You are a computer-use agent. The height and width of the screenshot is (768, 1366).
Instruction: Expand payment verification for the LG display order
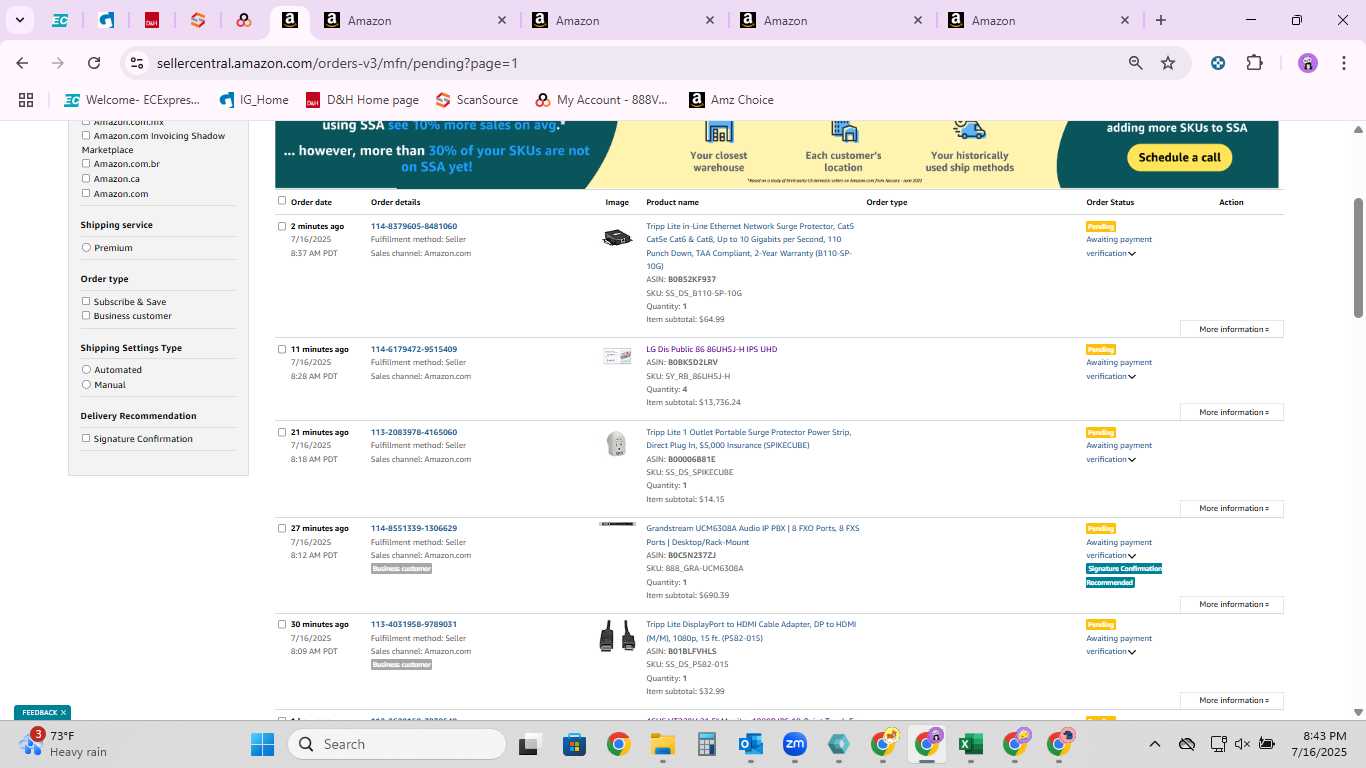point(1132,377)
